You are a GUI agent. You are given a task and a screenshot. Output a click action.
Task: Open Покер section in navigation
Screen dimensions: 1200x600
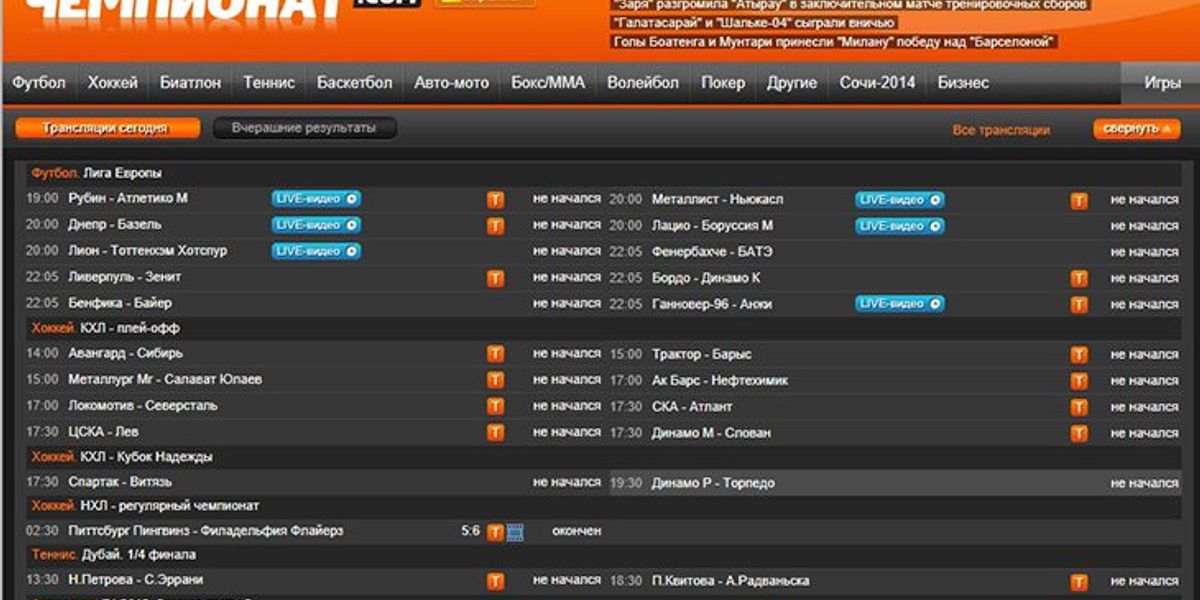pyautogui.click(x=723, y=83)
